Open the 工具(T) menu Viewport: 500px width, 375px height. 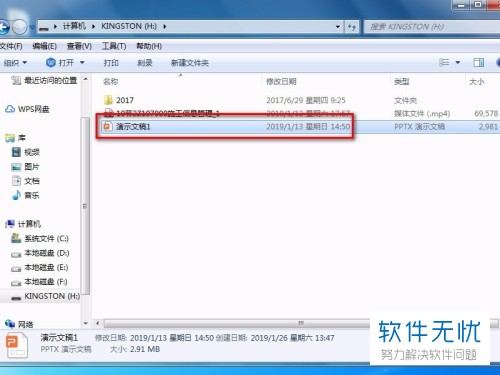pyautogui.click(x=114, y=46)
